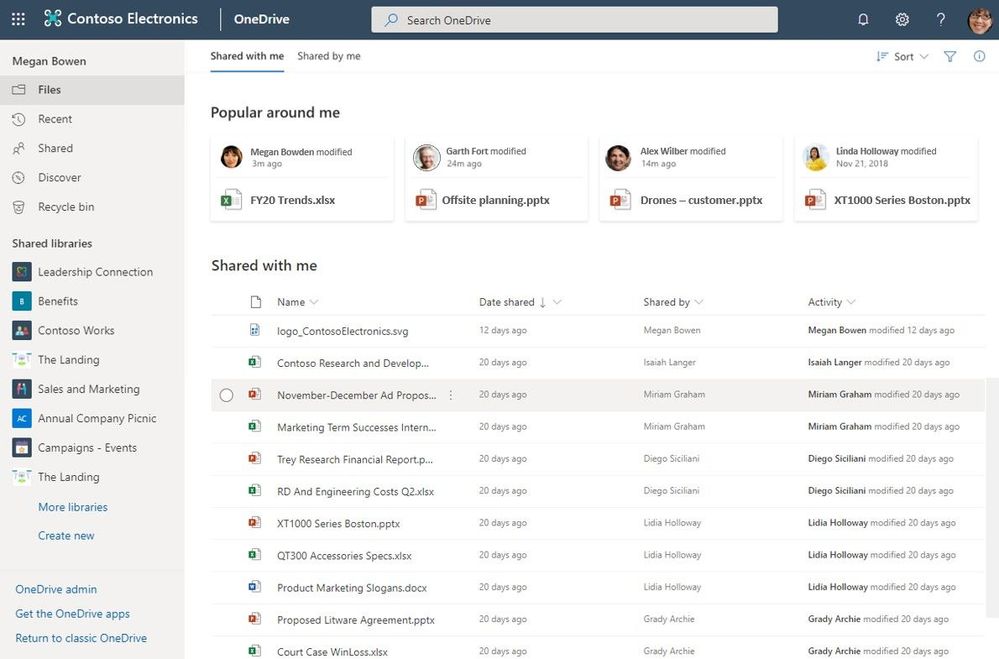Open the app launcher waffle icon
The height and width of the screenshot is (659, 999).
18,19
